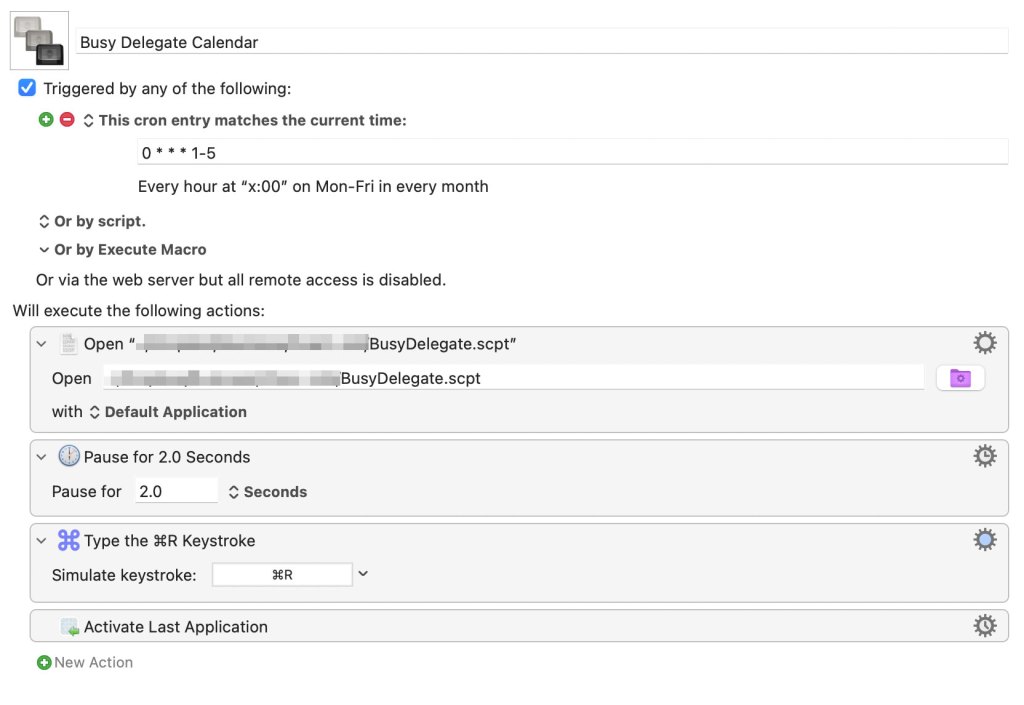Click New Action to add an action
The image size is (1024, 705).
[85, 662]
